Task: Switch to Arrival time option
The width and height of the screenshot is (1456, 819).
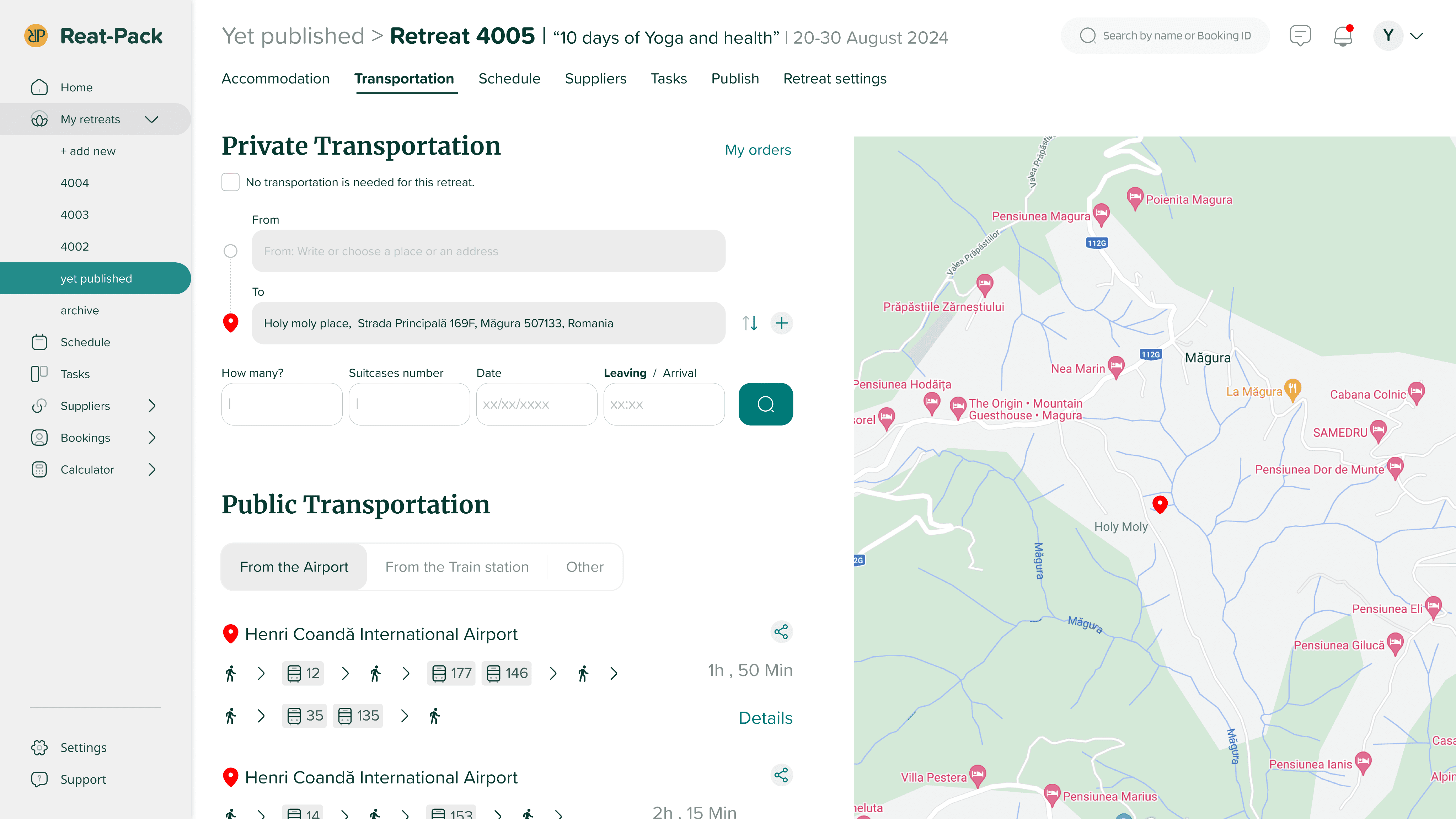Action: 679,373
